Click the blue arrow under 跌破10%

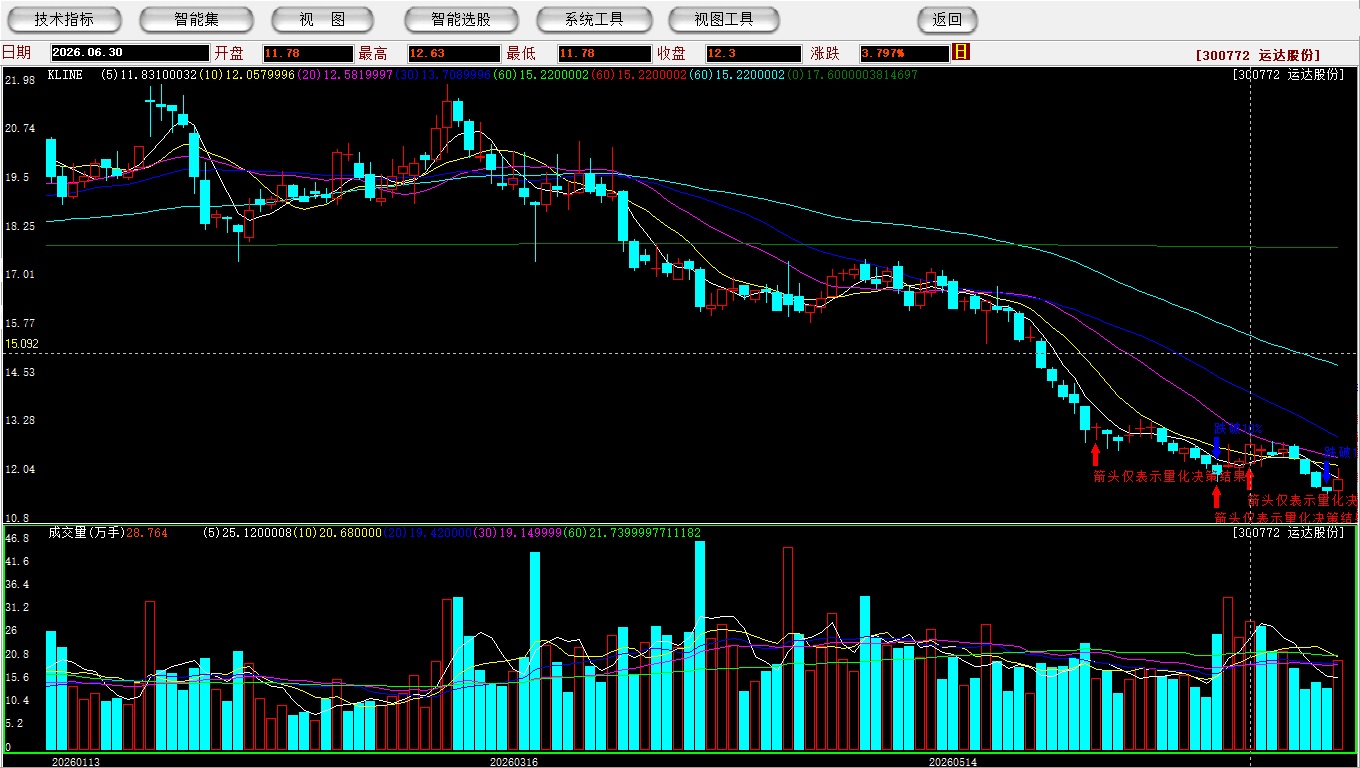(1217, 446)
